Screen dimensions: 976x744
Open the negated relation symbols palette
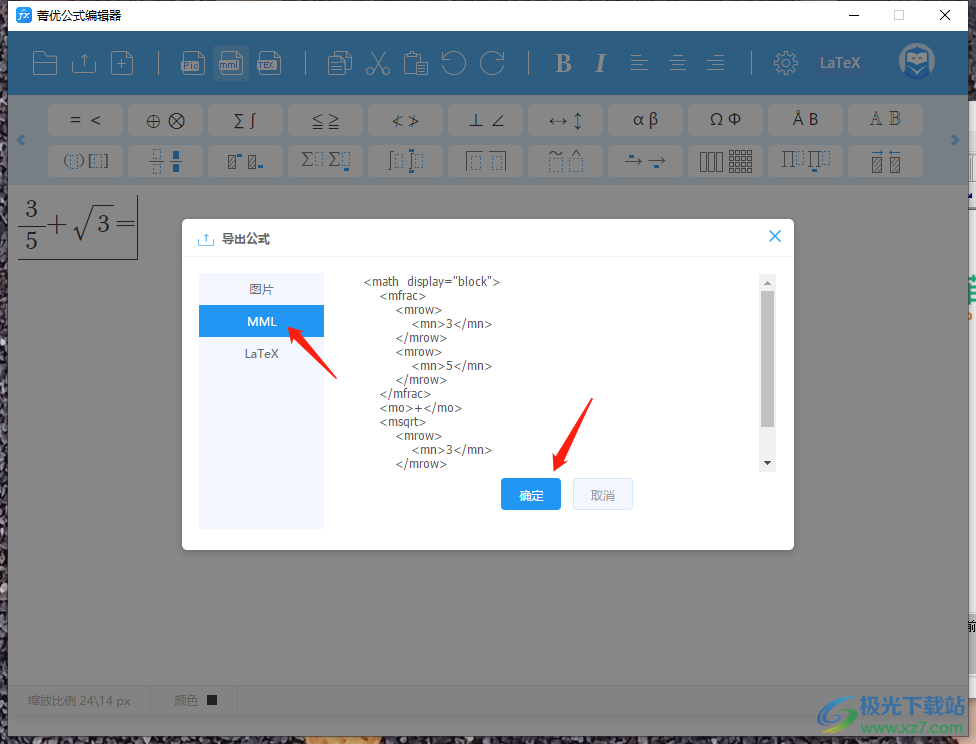click(x=405, y=120)
